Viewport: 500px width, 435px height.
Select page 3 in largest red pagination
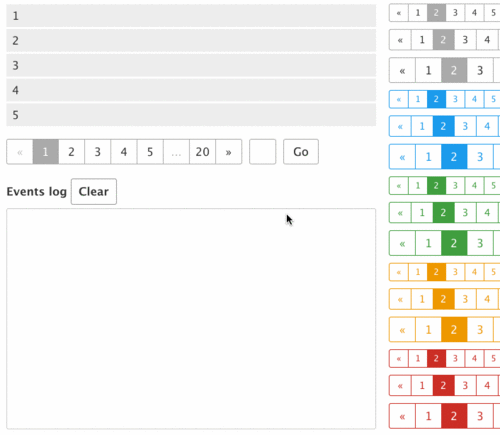[480, 416]
